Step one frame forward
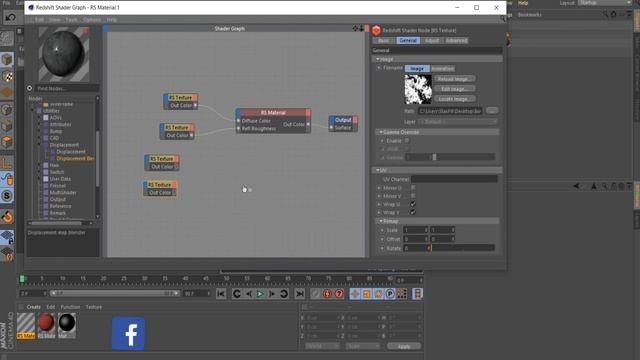Viewport: 640px width, 360px height. 271,294
